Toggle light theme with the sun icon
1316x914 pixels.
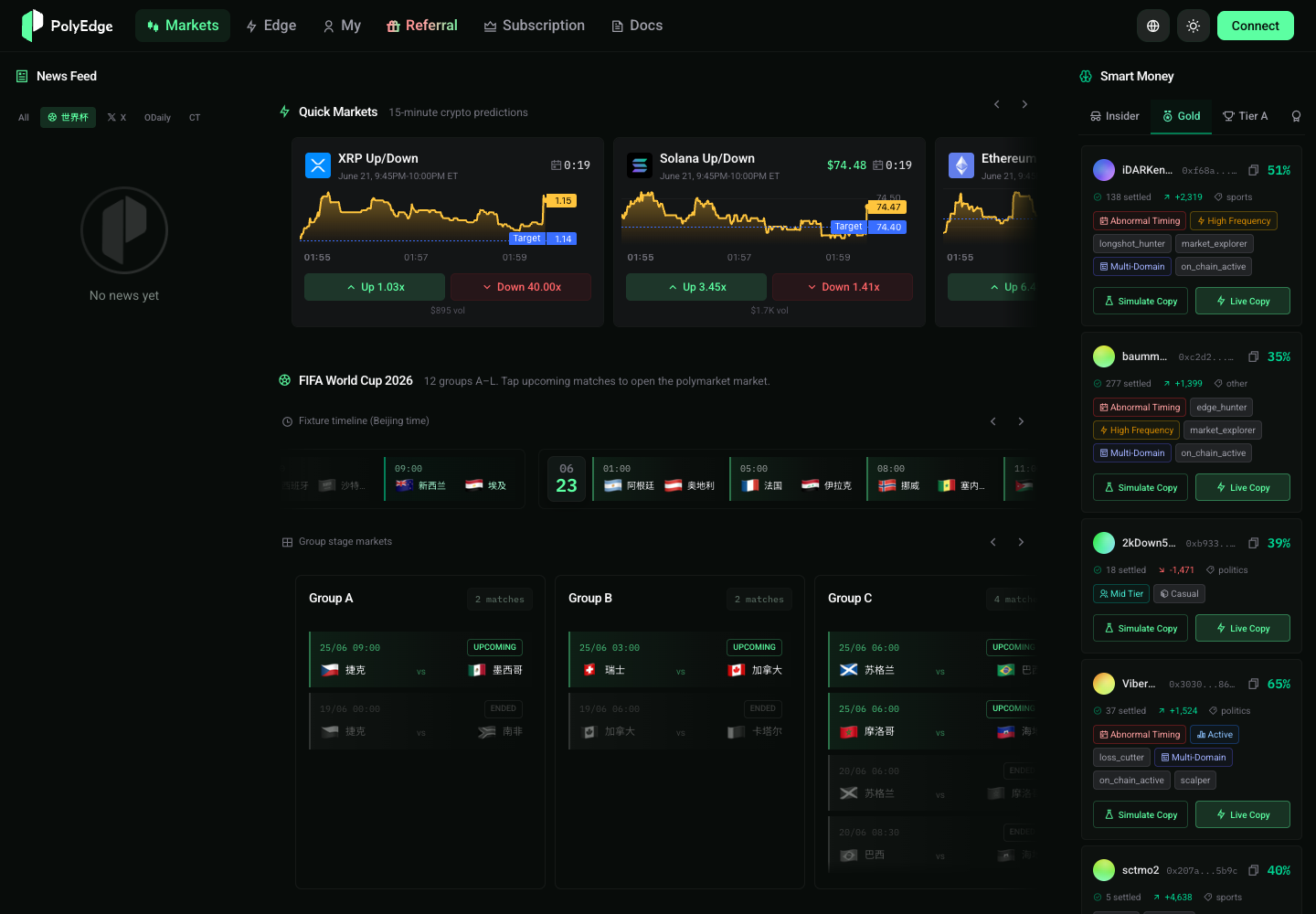(1194, 26)
